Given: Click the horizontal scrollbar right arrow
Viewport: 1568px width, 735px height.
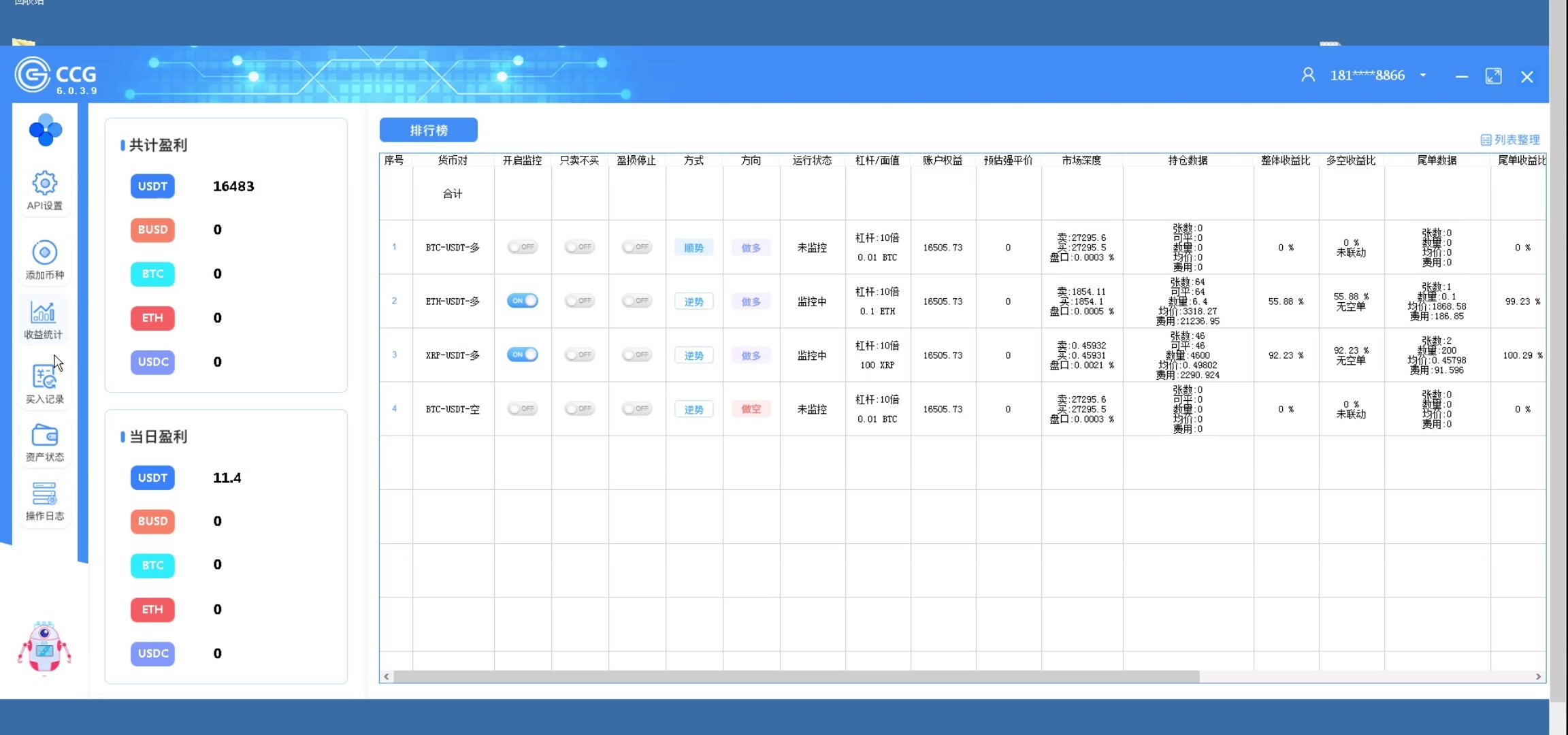Looking at the screenshot, I should 1538,676.
